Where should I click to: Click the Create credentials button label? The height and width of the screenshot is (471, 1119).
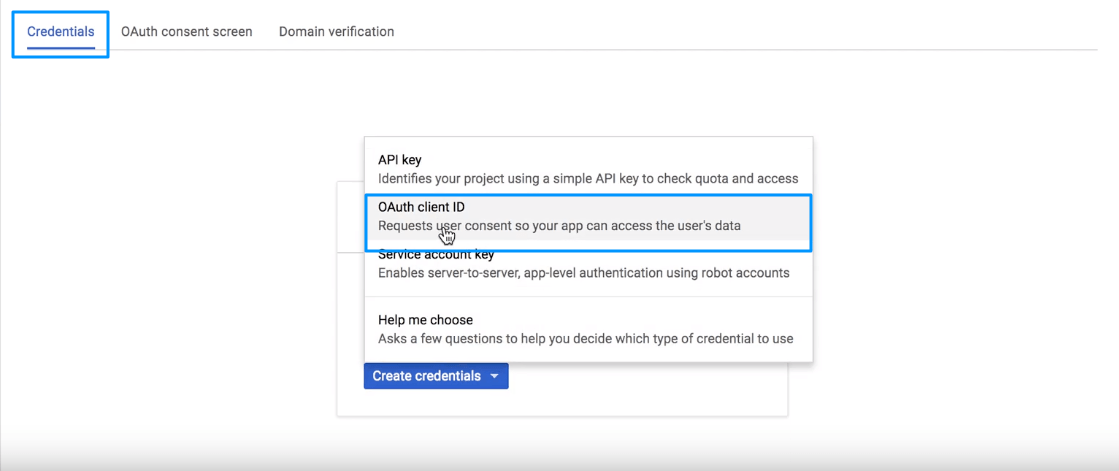coord(427,376)
